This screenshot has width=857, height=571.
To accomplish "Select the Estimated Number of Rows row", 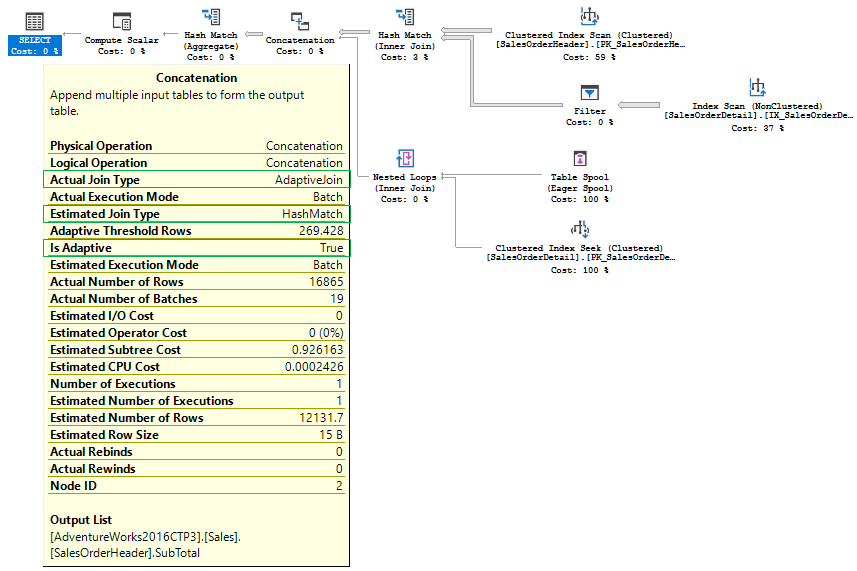I will coord(196,418).
